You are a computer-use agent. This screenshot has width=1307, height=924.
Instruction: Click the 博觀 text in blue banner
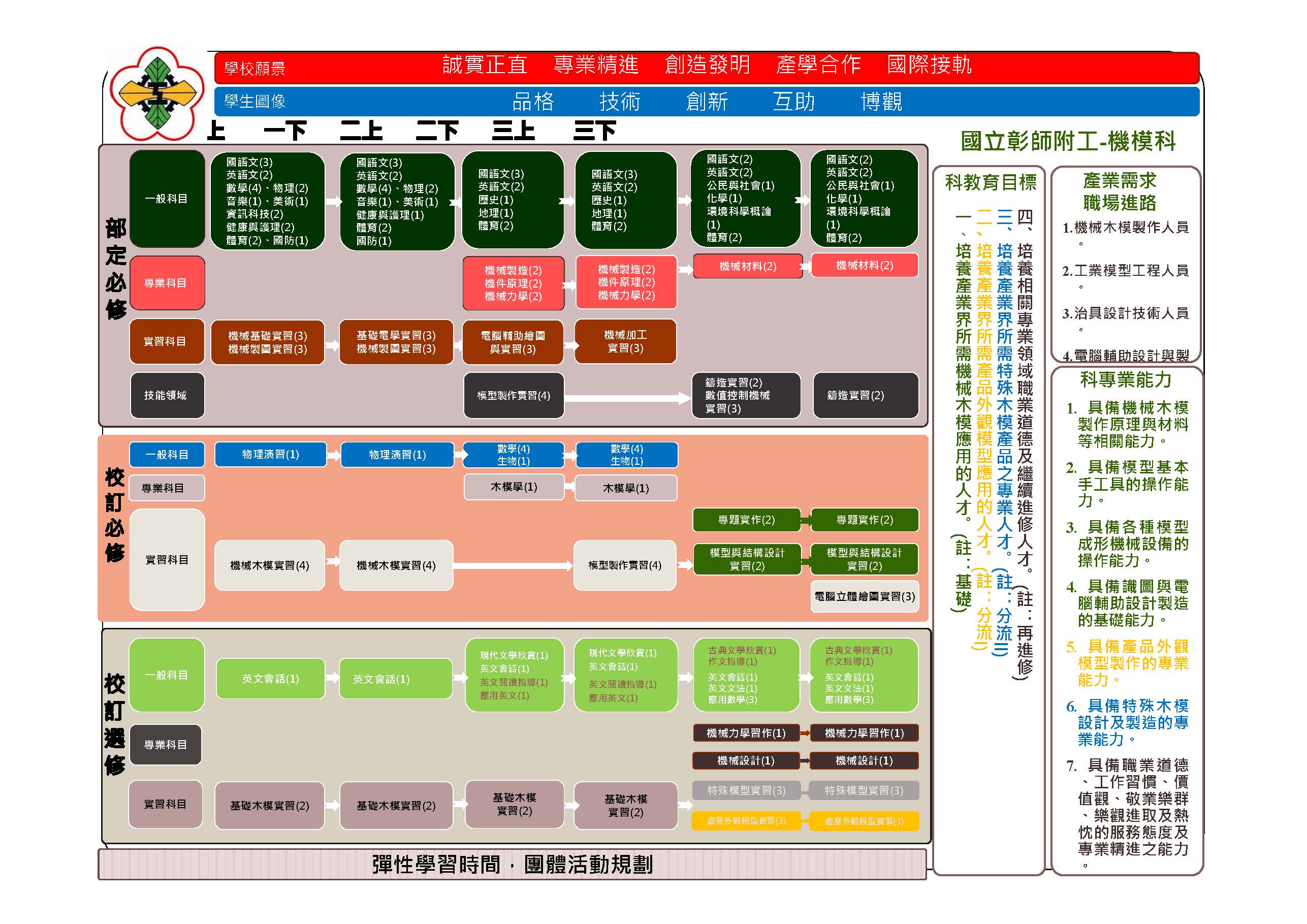pos(881,102)
